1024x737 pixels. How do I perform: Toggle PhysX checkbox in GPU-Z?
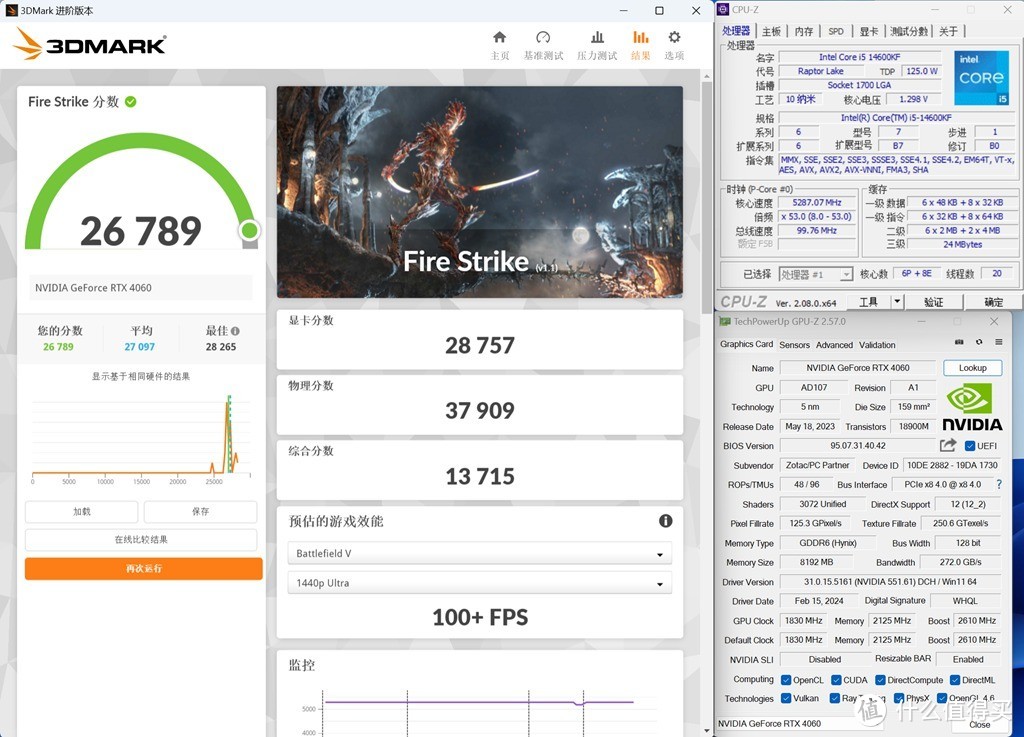click(899, 698)
